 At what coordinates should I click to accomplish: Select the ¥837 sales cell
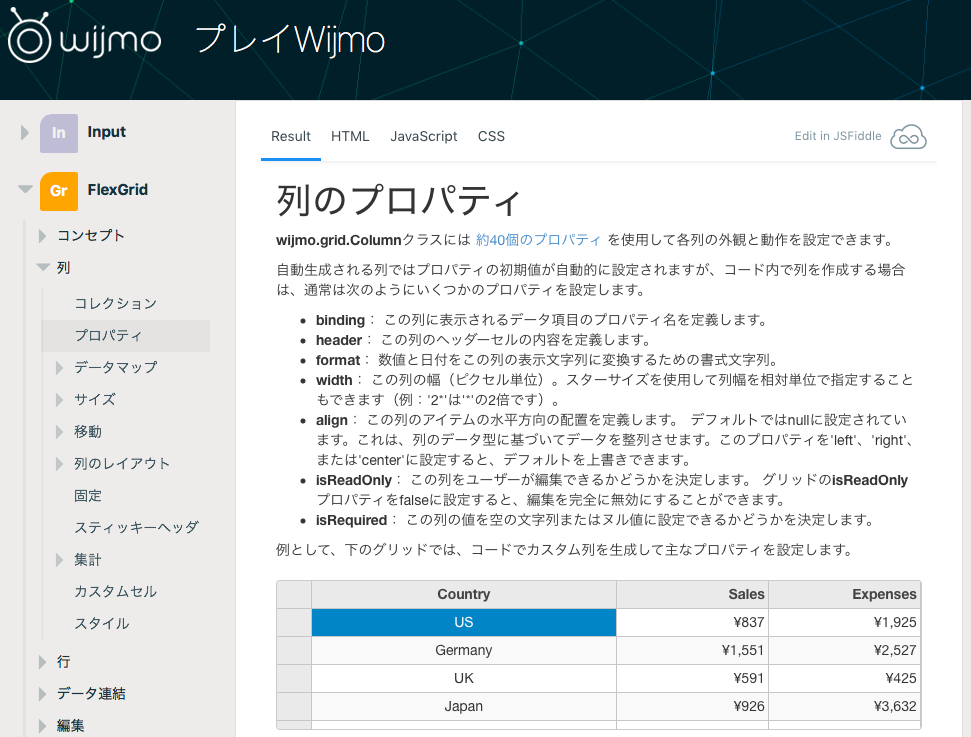692,622
